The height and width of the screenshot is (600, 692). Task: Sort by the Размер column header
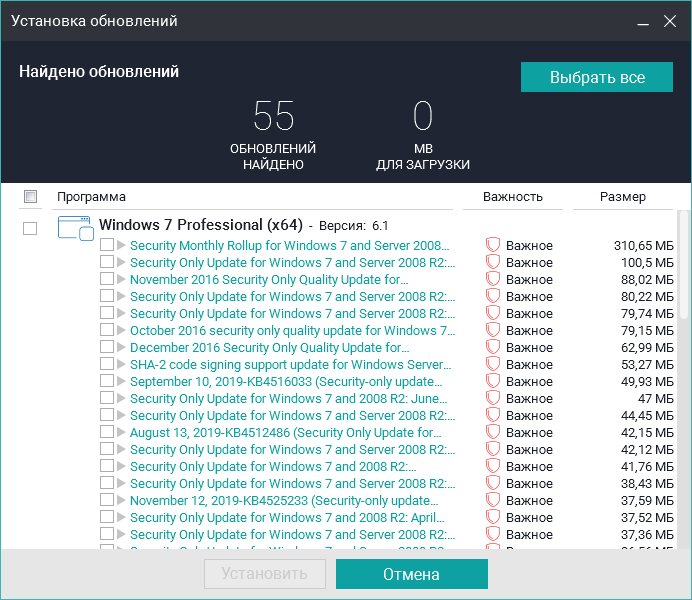tap(623, 197)
